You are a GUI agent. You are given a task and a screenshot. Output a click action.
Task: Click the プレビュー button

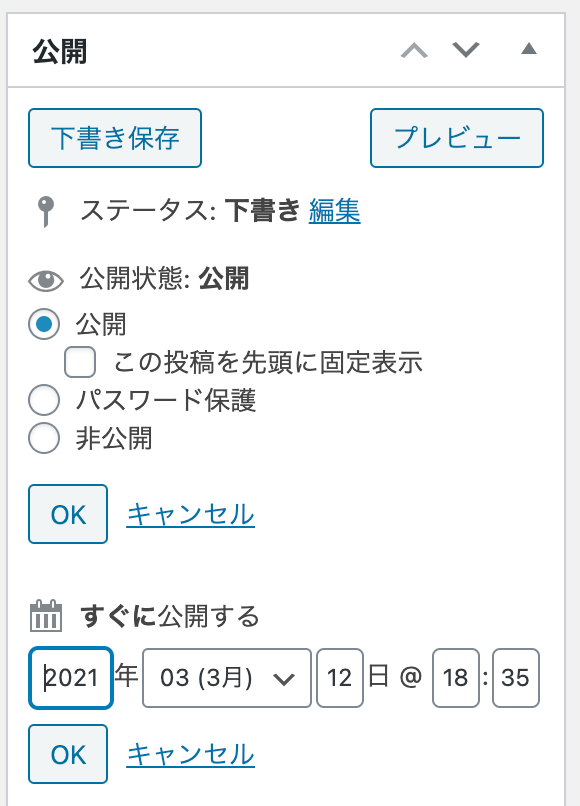(x=456, y=137)
